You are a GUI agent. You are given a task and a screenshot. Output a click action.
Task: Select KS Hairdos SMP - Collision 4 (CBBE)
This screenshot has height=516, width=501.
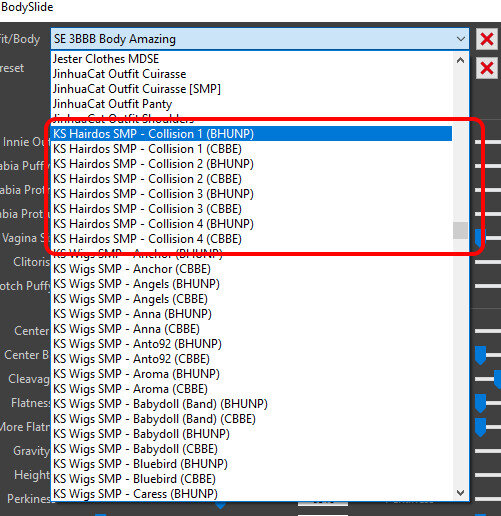[x=252, y=239]
